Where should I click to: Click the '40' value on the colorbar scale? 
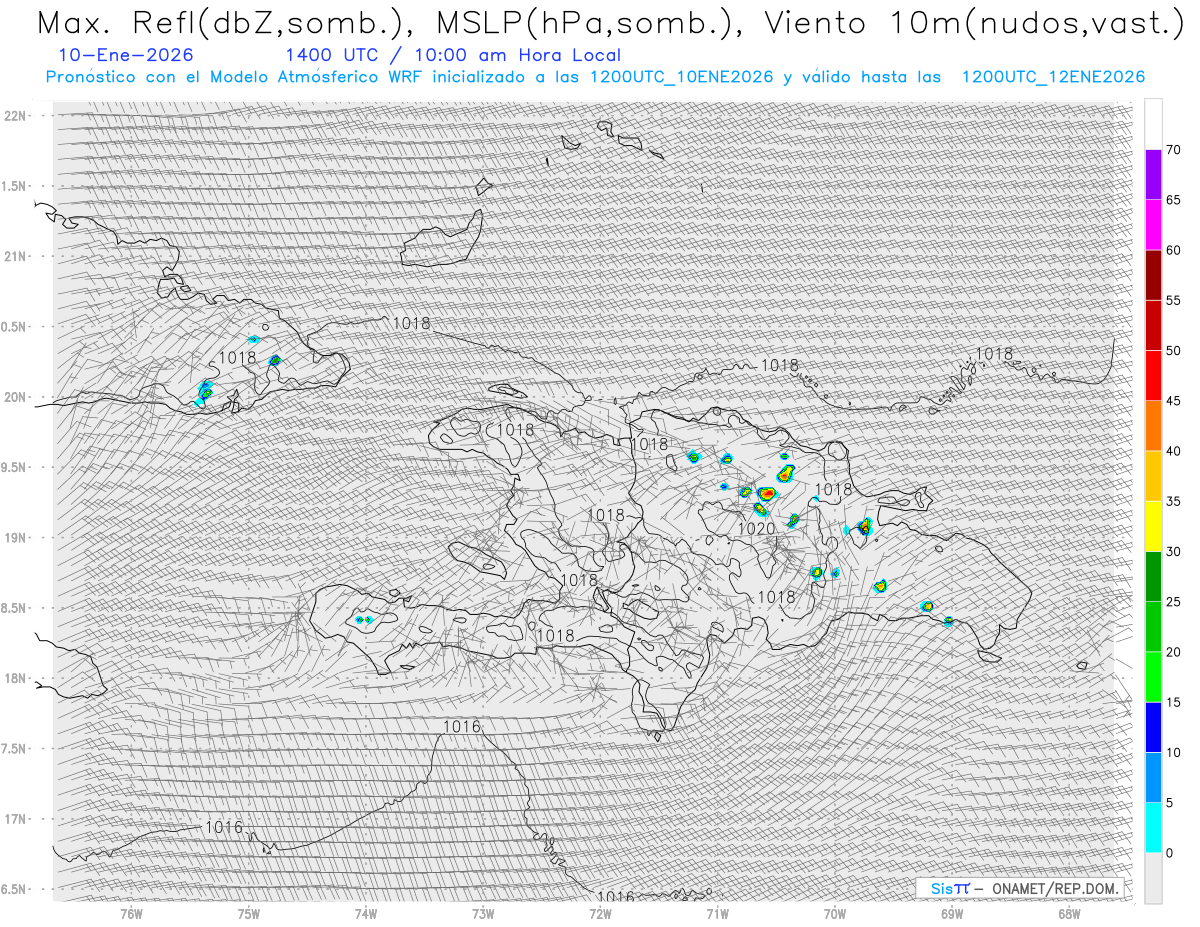point(1173,451)
